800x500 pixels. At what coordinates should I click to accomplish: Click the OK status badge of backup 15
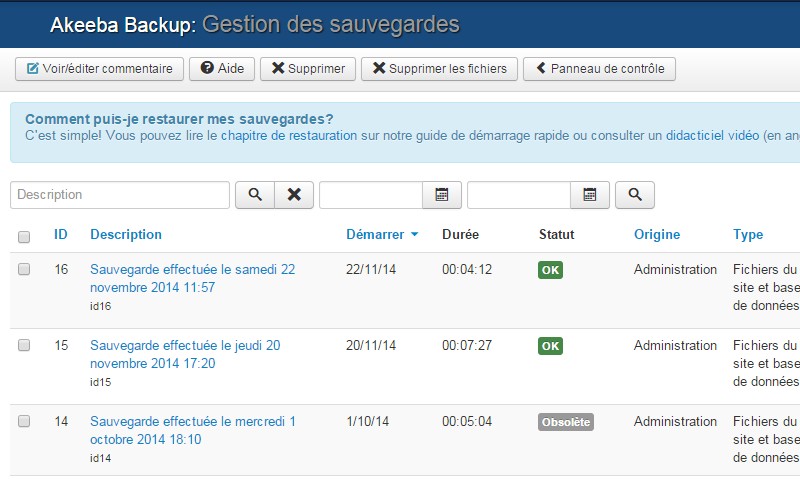[x=550, y=346]
